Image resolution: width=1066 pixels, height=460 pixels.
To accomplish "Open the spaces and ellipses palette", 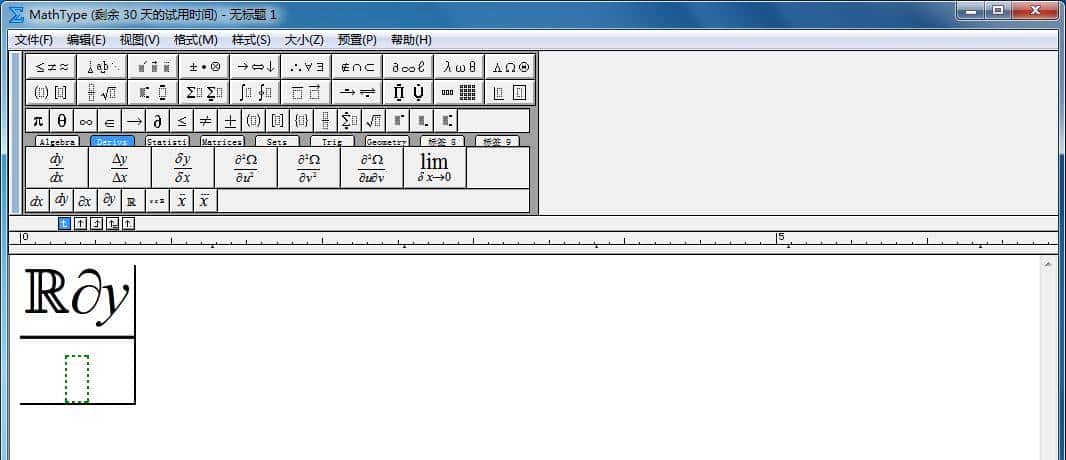I will 102,67.
